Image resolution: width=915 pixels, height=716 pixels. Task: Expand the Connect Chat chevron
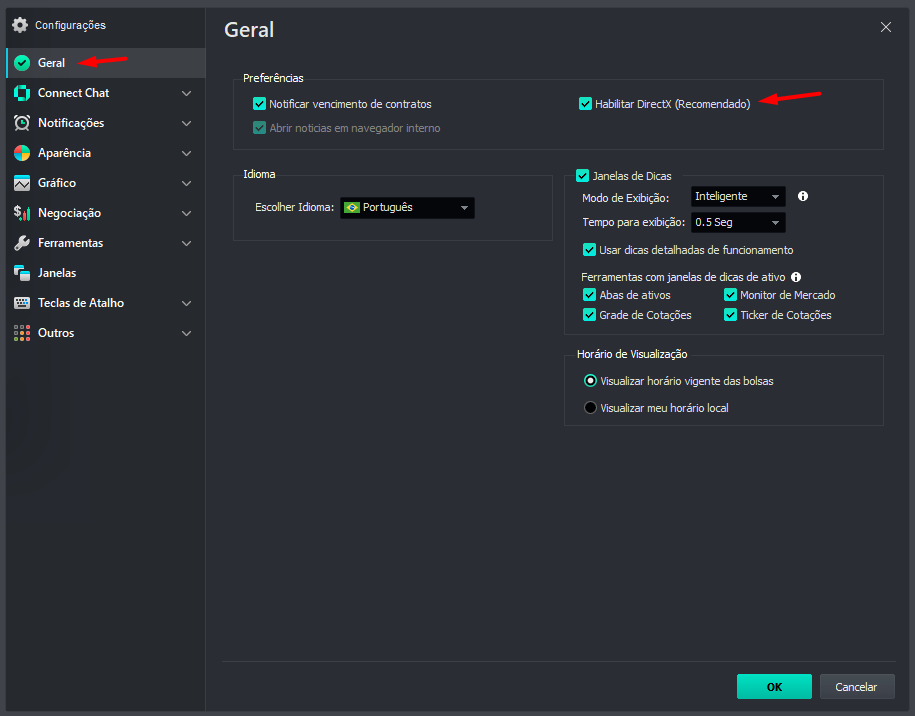click(x=187, y=93)
